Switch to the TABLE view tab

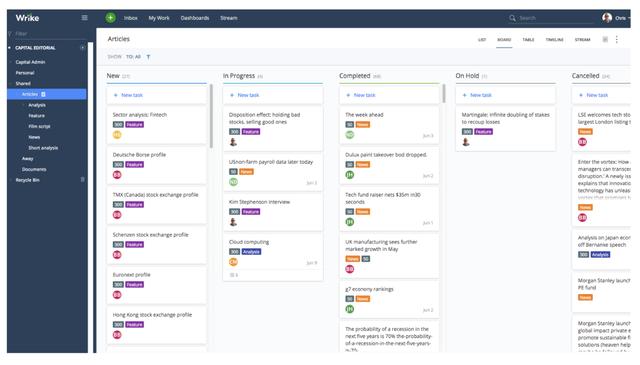528,40
